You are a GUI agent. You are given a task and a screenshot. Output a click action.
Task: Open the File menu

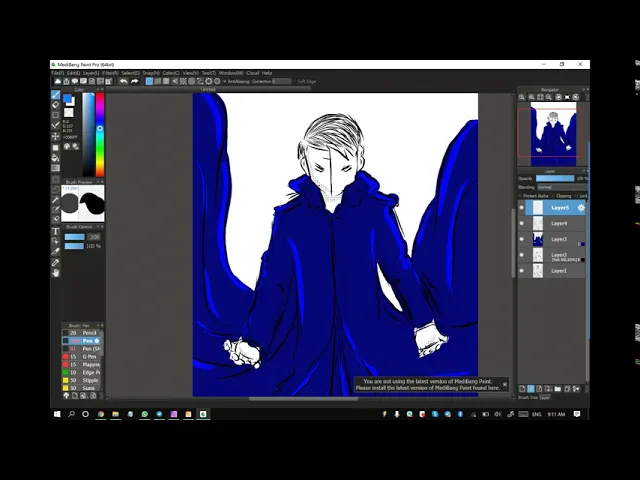point(58,73)
